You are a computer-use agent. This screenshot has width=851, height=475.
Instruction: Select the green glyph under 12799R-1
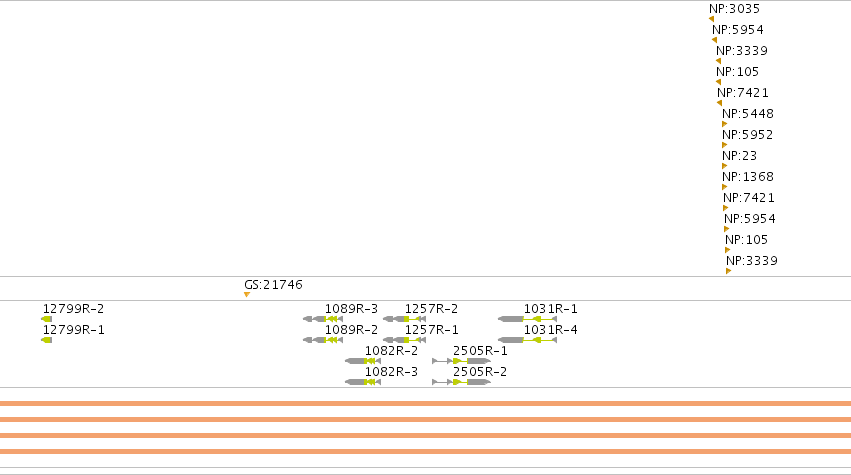point(47,340)
